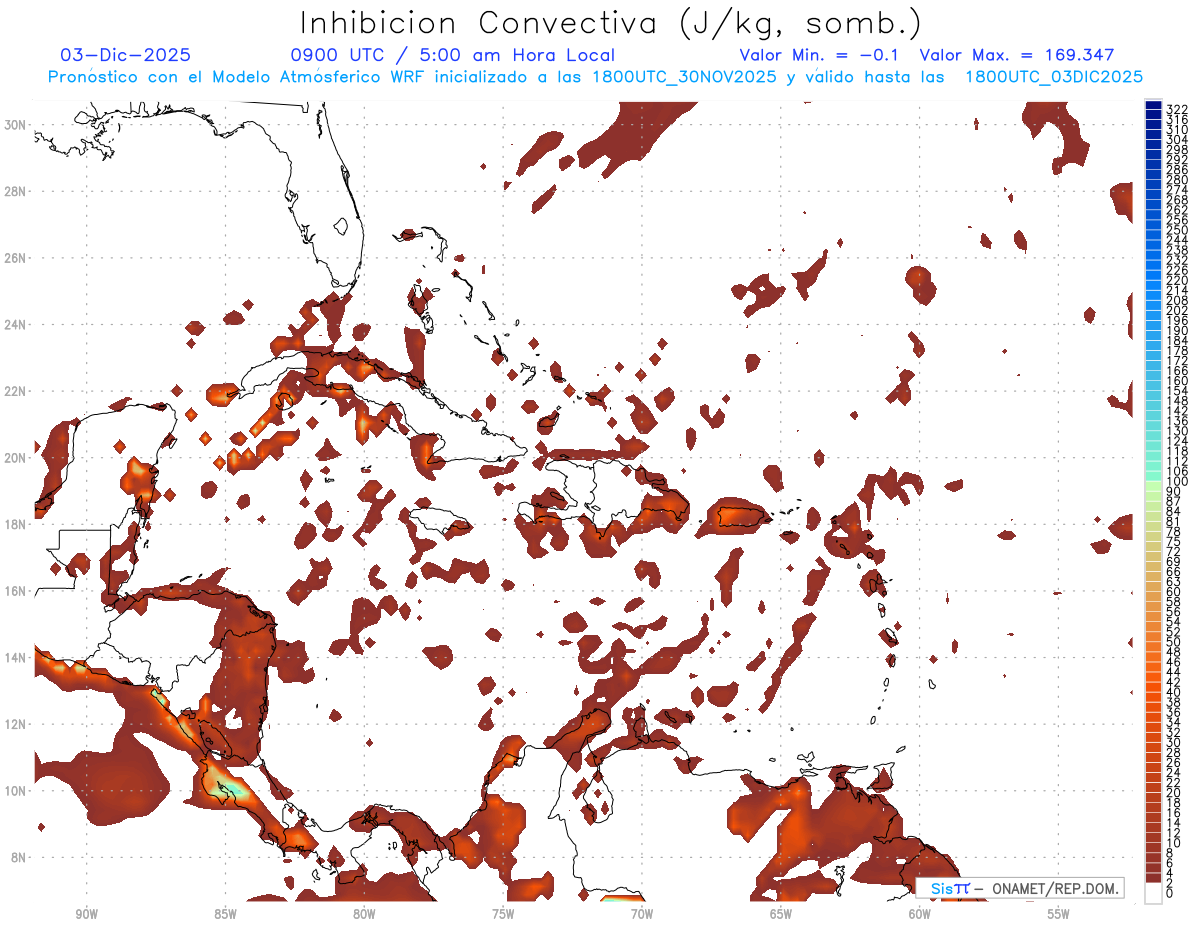Click the 75W longitude label
Screen dimensions: 1200x927
(x=503, y=914)
